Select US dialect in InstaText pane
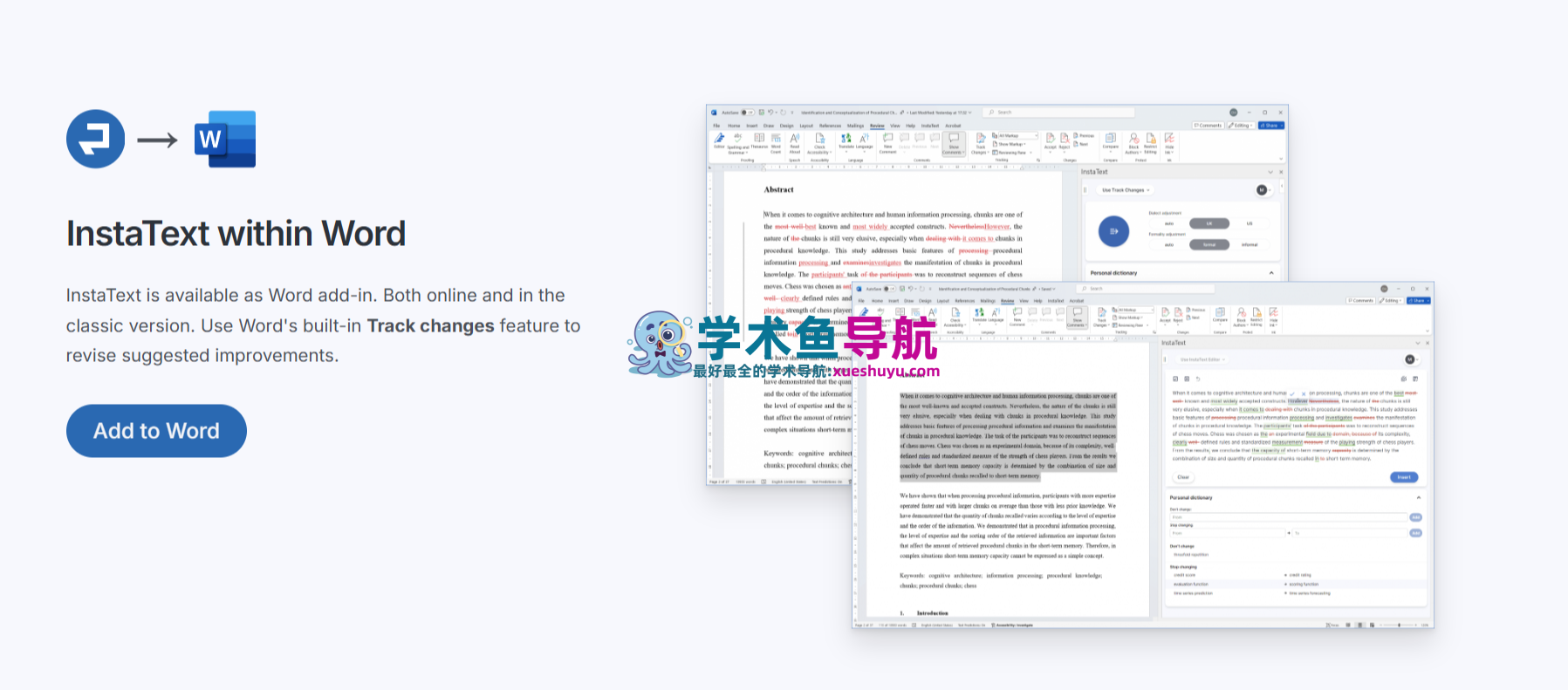The image size is (1568, 690). pos(1250,223)
